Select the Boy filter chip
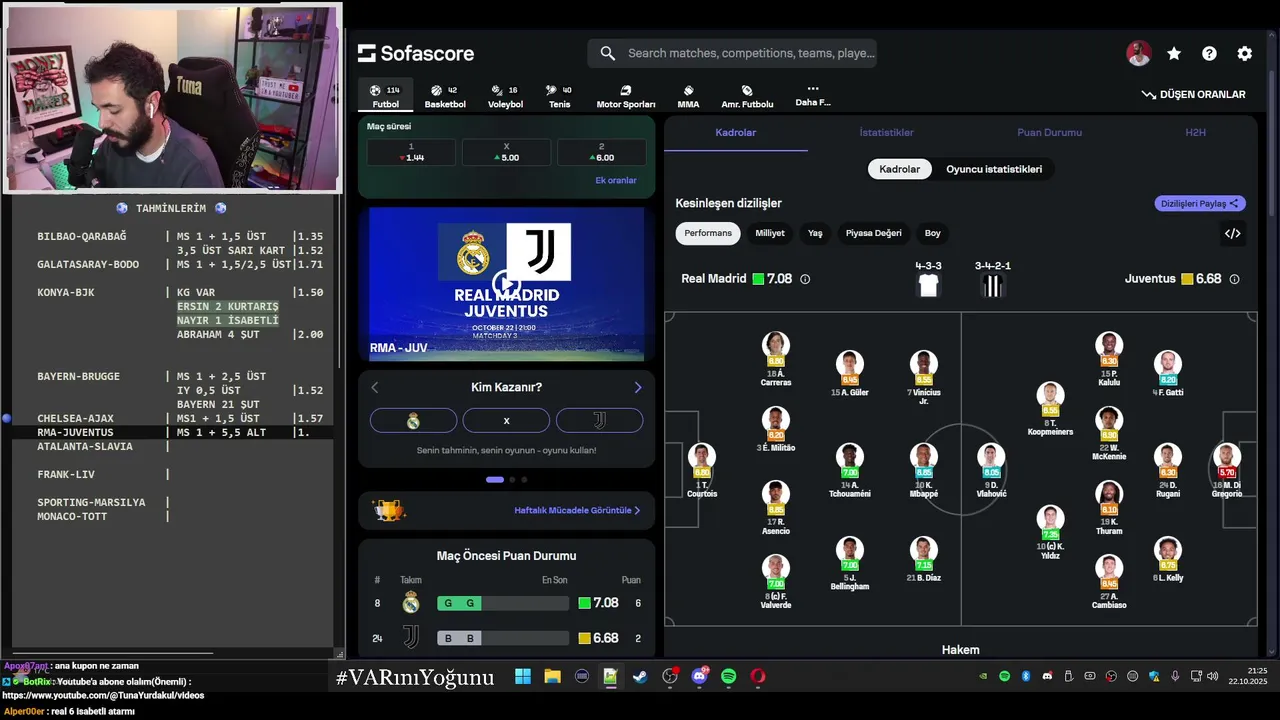1280x720 pixels. (933, 233)
